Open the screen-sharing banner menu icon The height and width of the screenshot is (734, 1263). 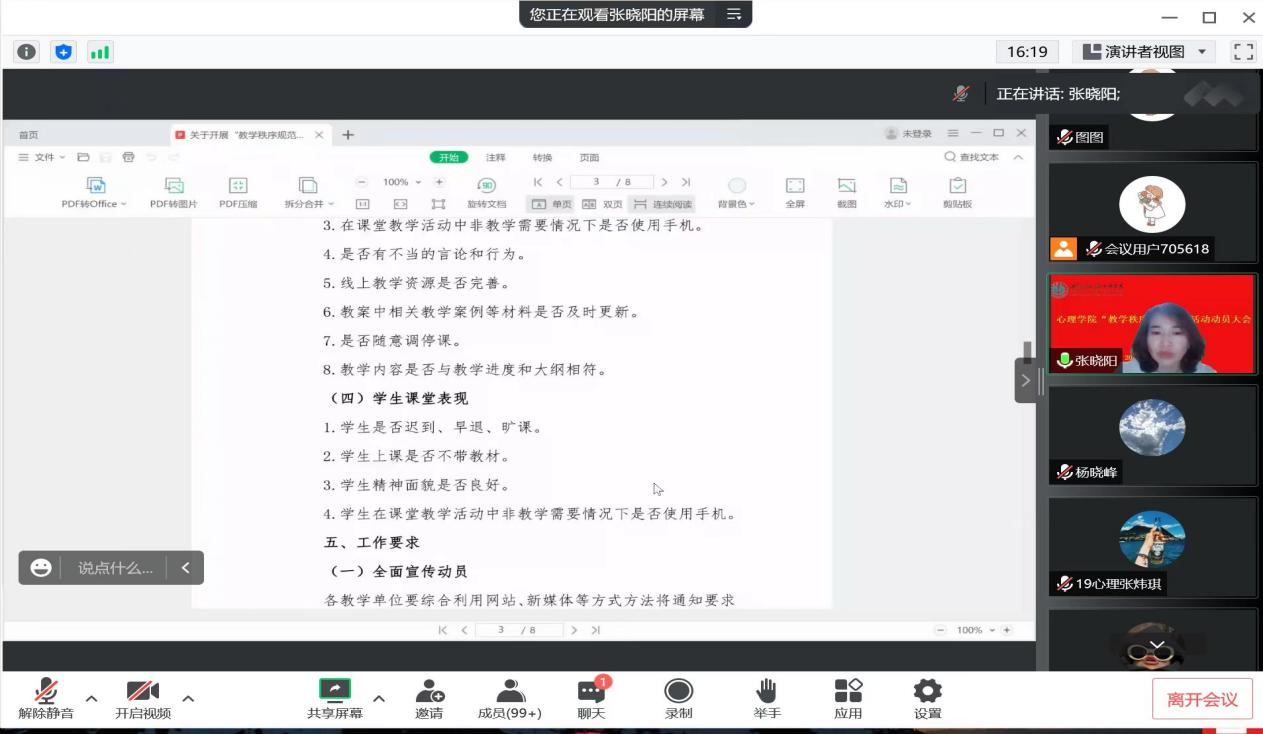coord(734,14)
